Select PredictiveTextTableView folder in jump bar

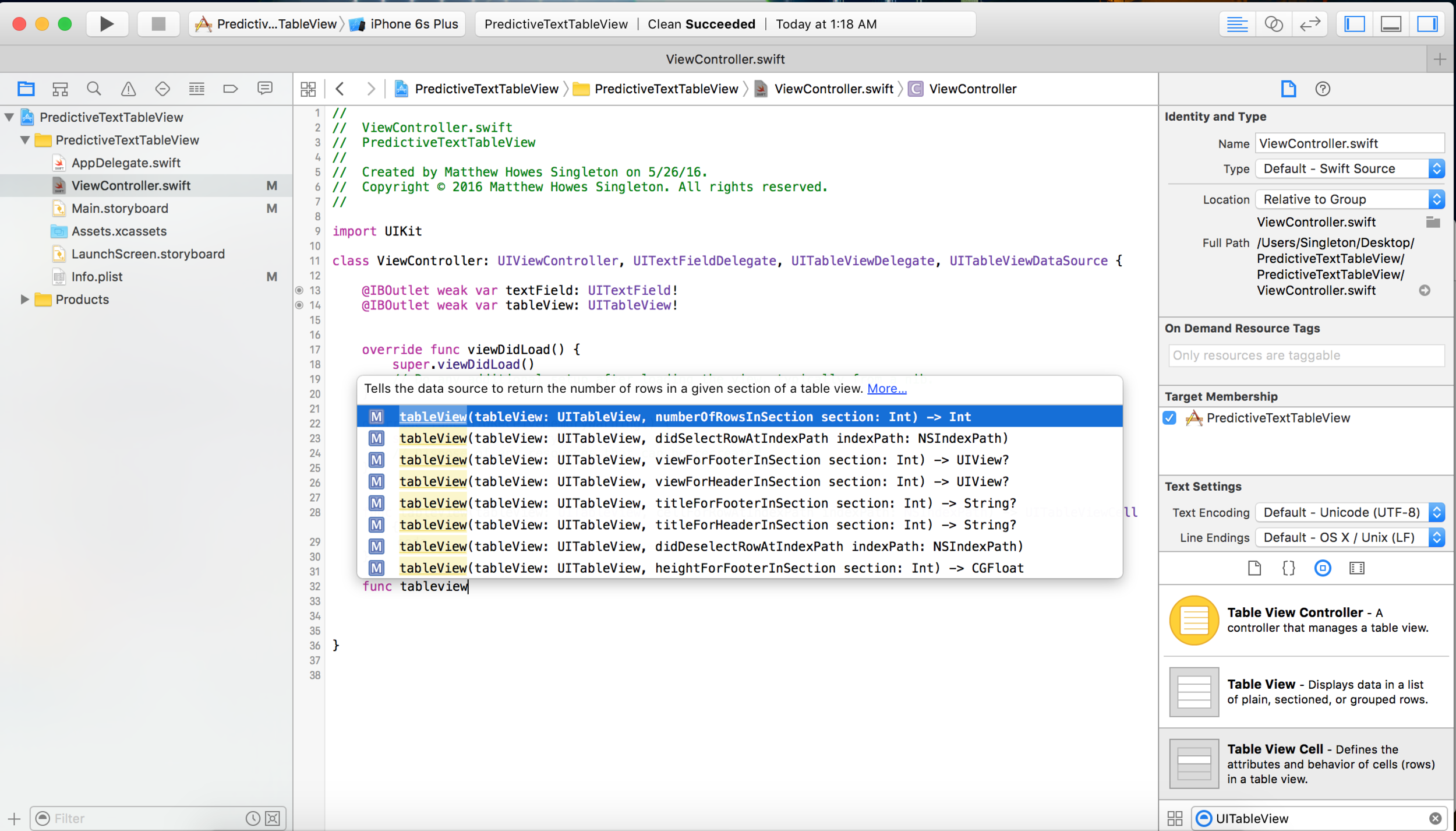[x=656, y=89]
